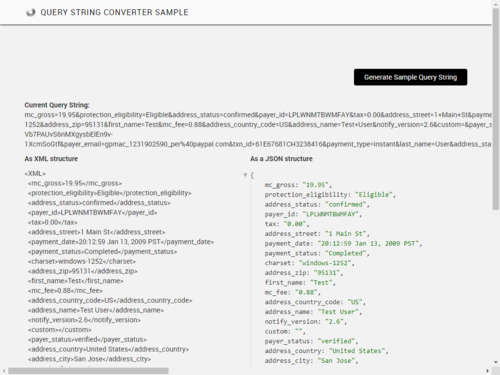Click the XML address_zip 95131 line
The height and width of the screenshot is (375, 500).
(x=83, y=271)
